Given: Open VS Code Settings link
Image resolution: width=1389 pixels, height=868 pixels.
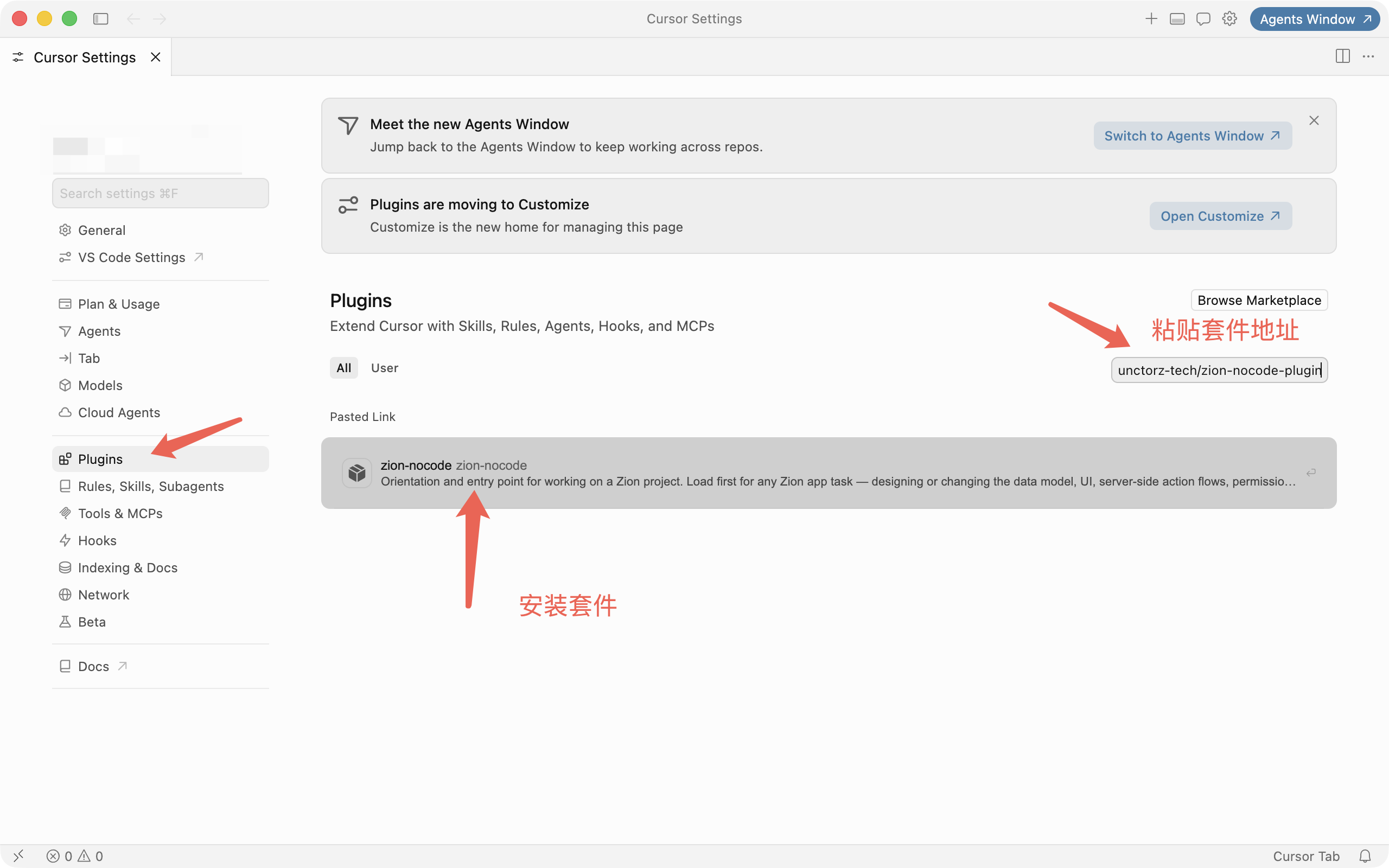Looking at the screenshot, I should pyautogui.click(x=160, y=257).
